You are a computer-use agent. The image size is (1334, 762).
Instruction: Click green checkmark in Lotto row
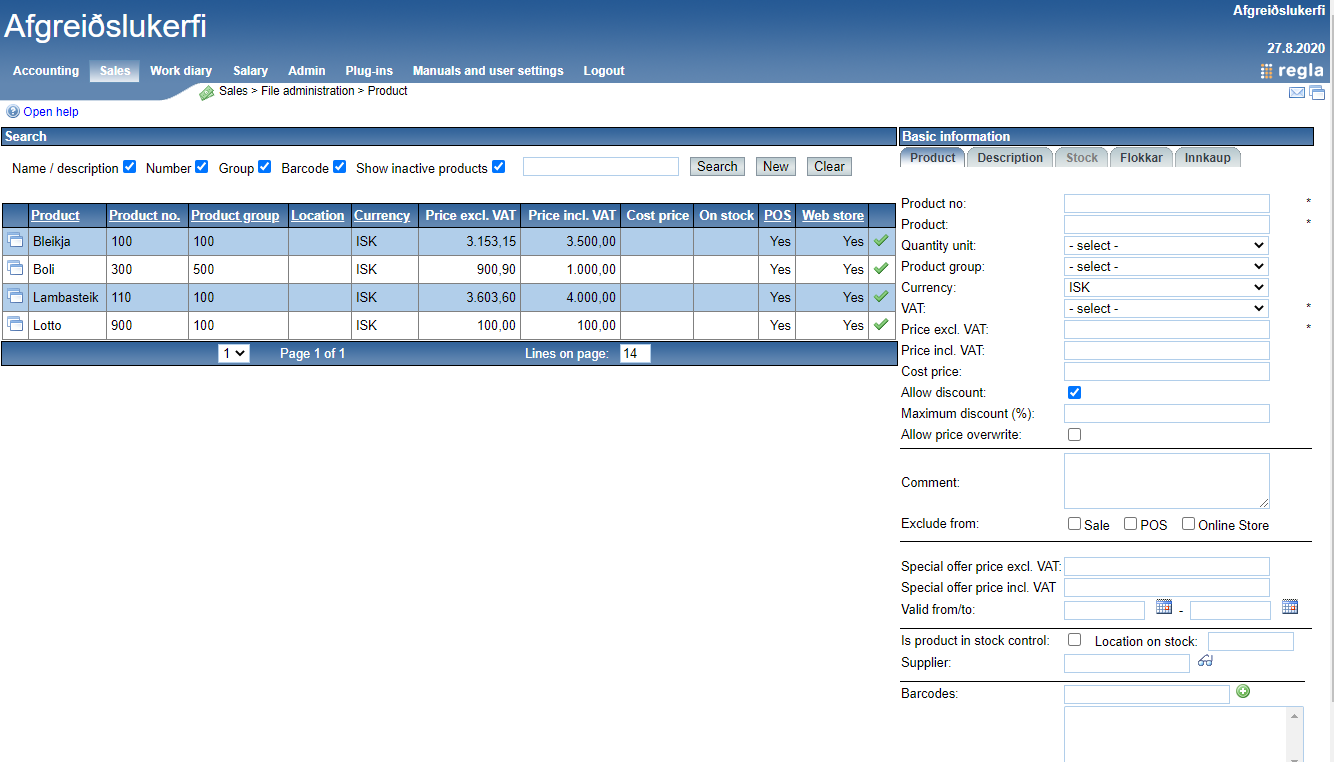[881, 324]
